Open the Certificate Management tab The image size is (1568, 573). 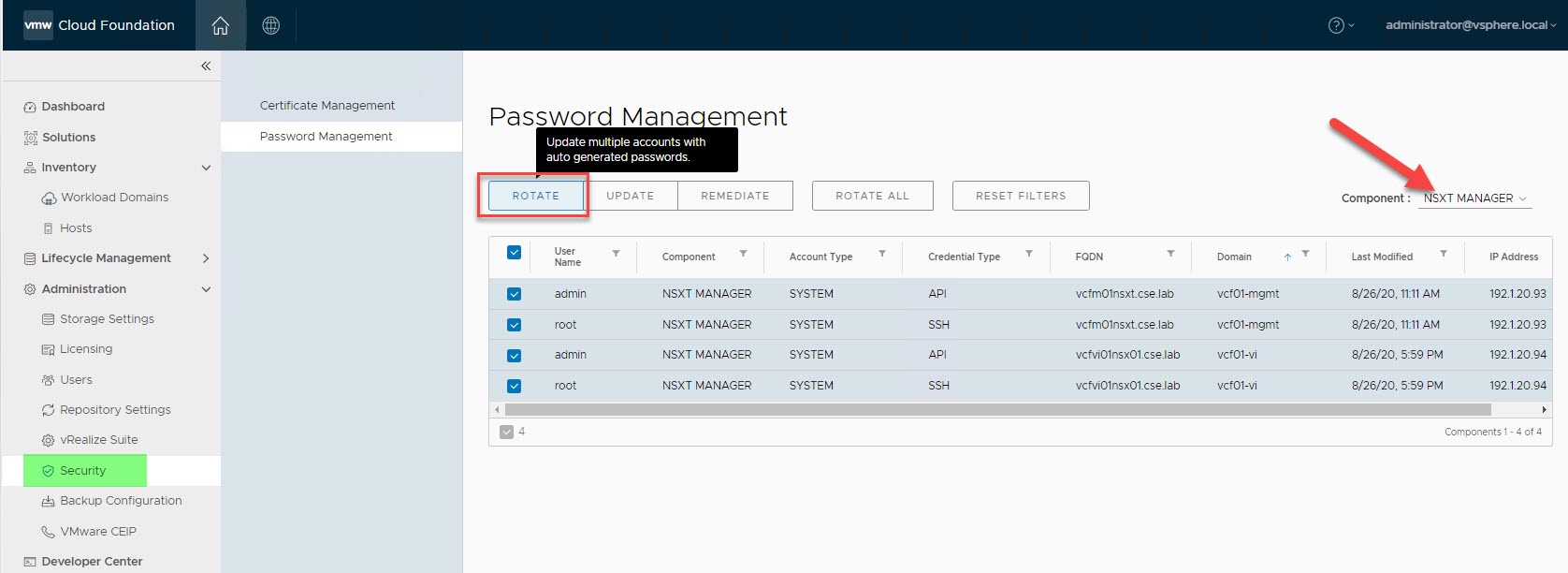[327, 106]
